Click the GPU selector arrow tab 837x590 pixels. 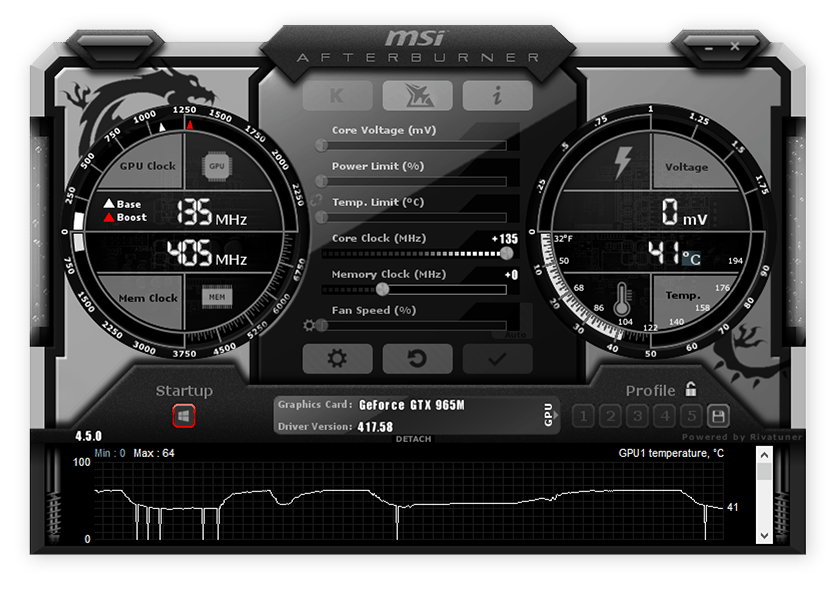pyautogui.click(x=550, y=415)
